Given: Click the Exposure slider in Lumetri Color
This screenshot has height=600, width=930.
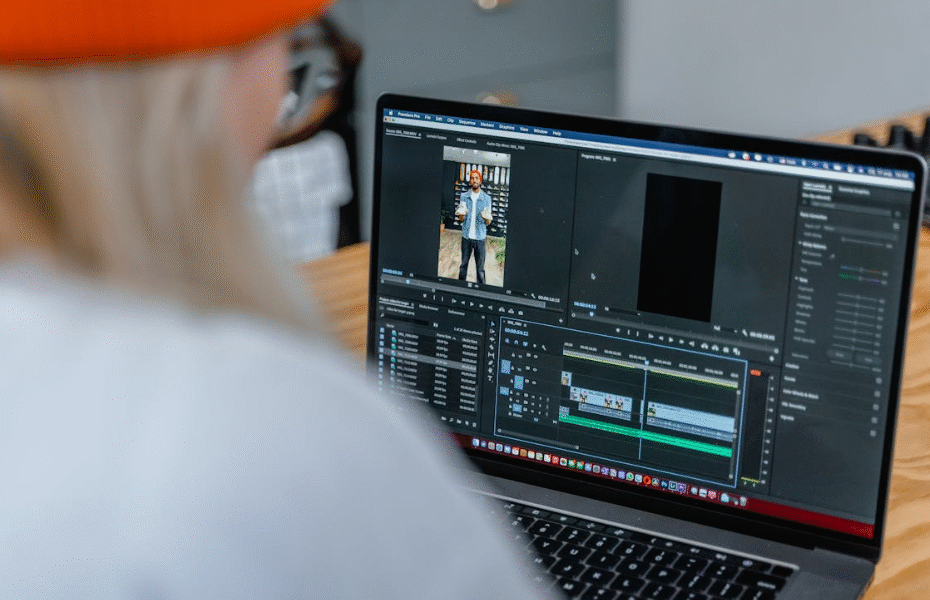Looking at the screenshot, I should click(858, 295).
